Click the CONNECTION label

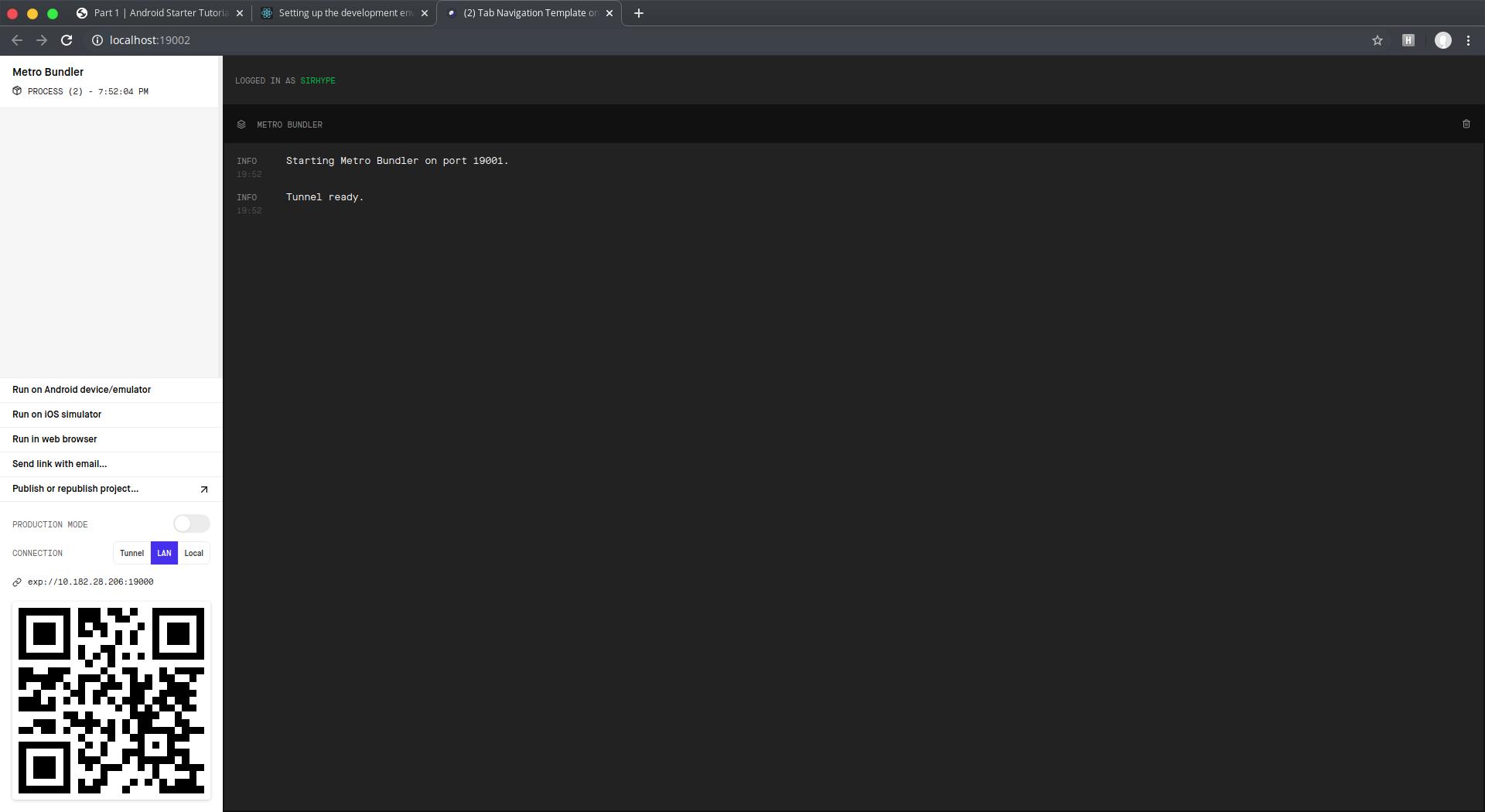click(37, 554)
